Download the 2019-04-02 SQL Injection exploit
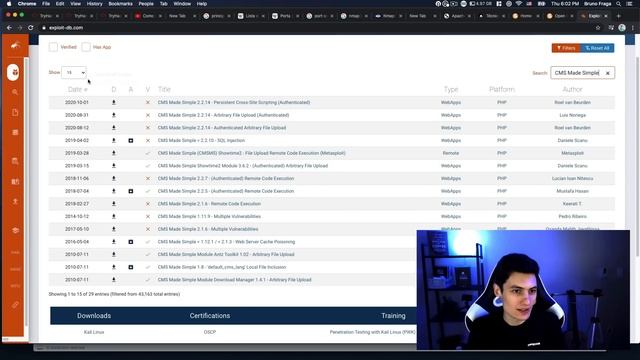 click(114, 140)
